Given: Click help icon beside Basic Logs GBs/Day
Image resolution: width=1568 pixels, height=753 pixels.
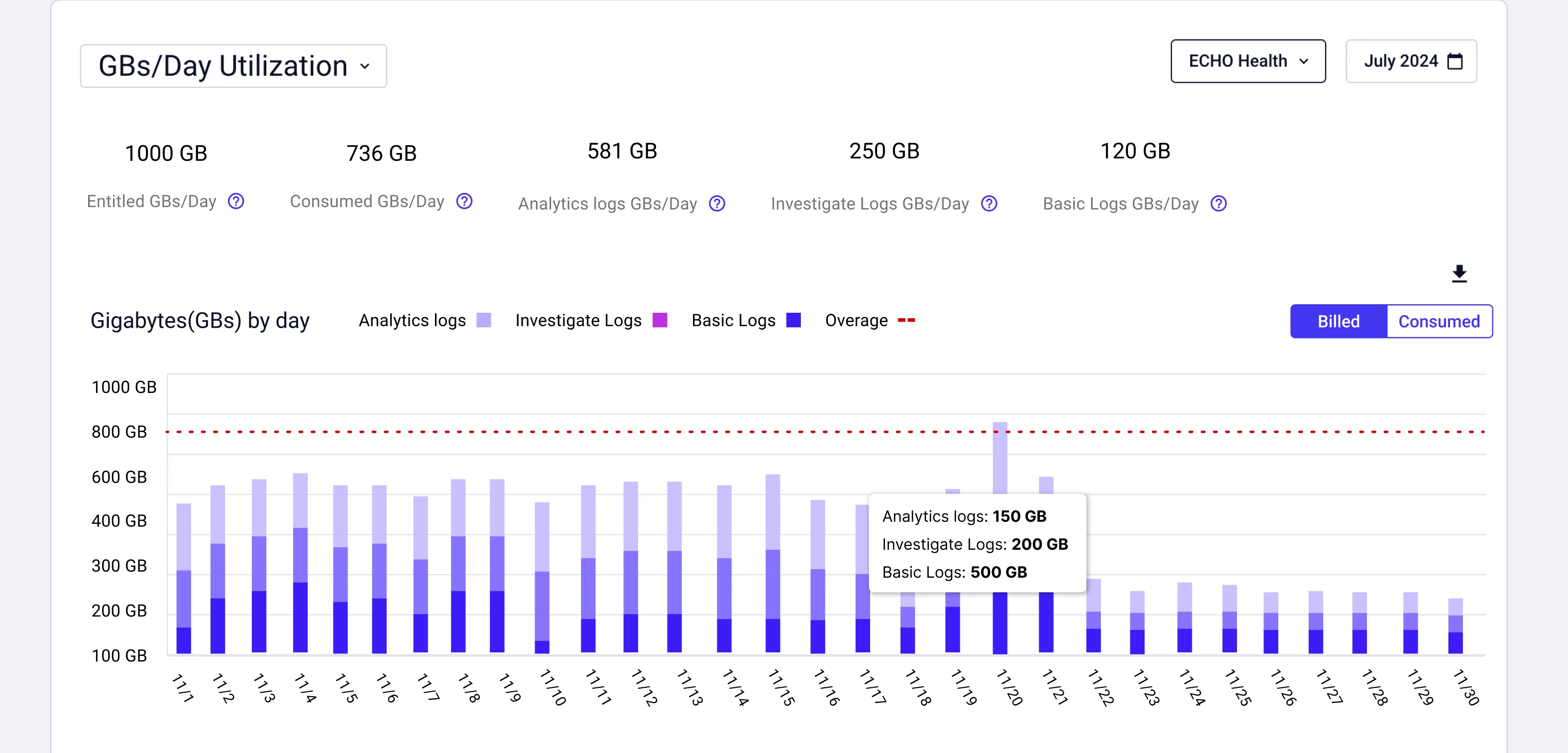Looking at the screenshot, I should coord(1218,204).
